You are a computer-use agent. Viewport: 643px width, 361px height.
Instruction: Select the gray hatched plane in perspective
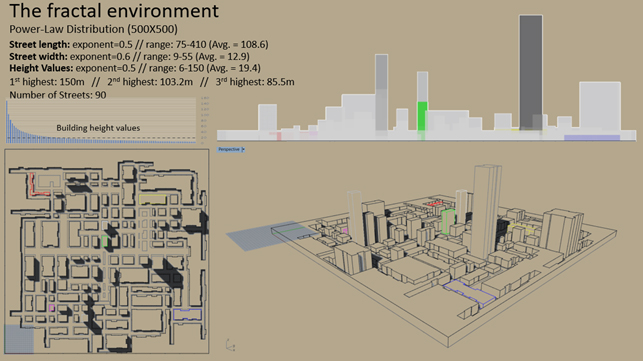(268, 236)
